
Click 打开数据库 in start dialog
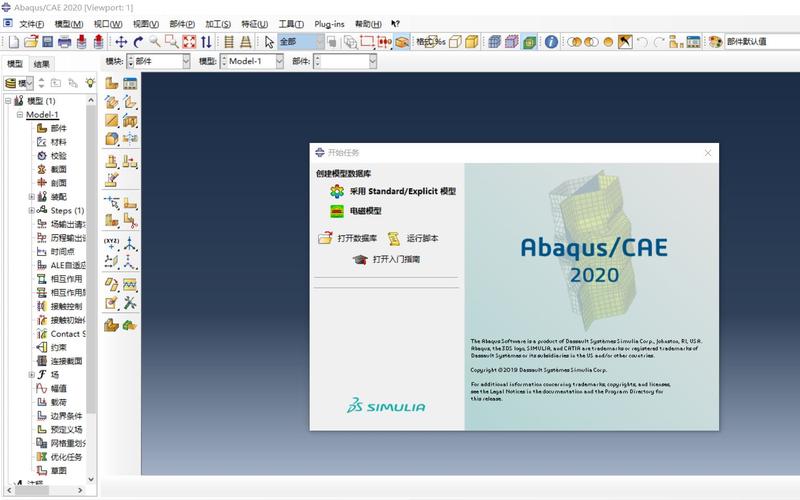(356, 239)
